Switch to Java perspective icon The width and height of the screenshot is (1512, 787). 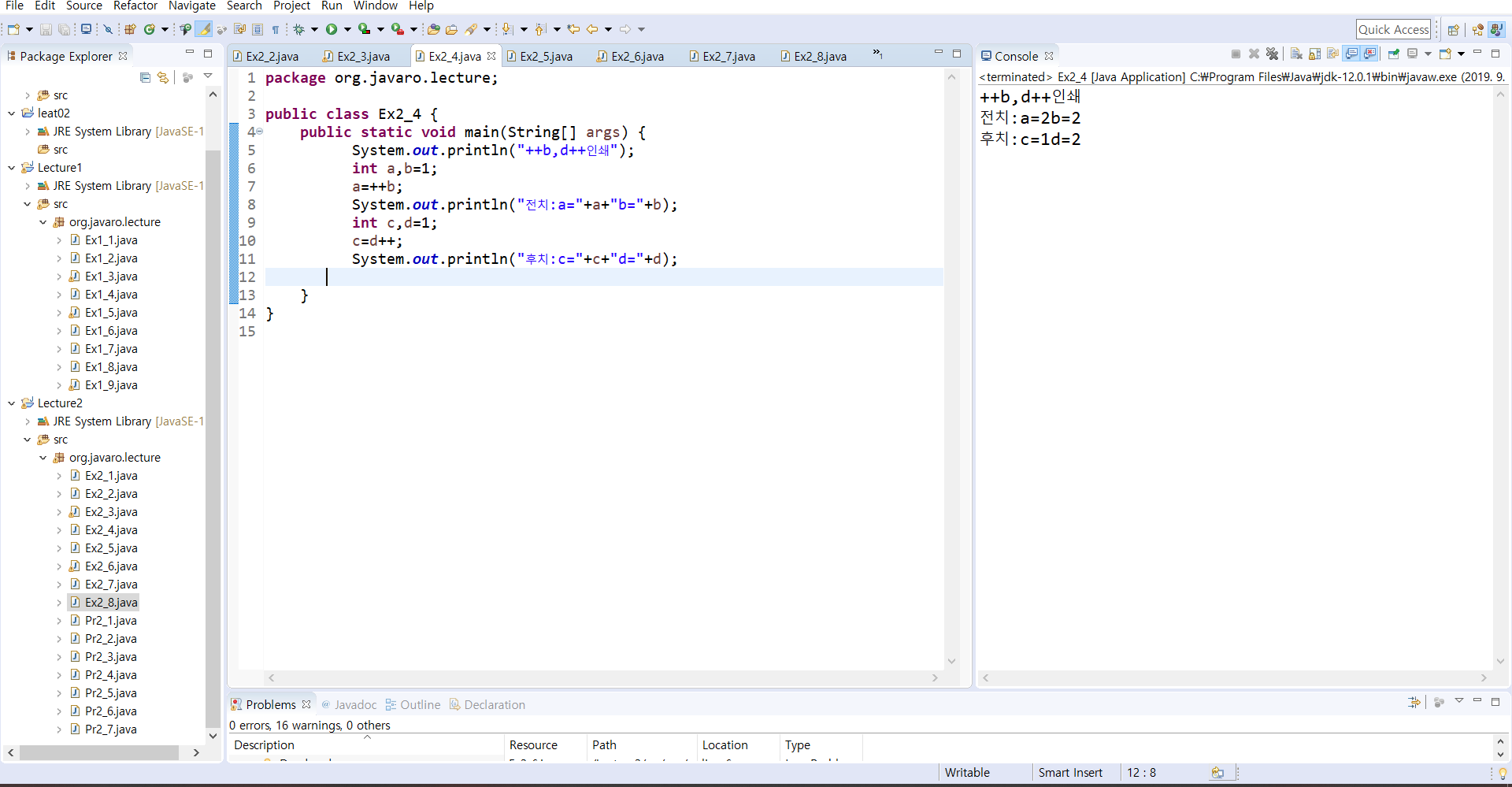[1497, 30]
